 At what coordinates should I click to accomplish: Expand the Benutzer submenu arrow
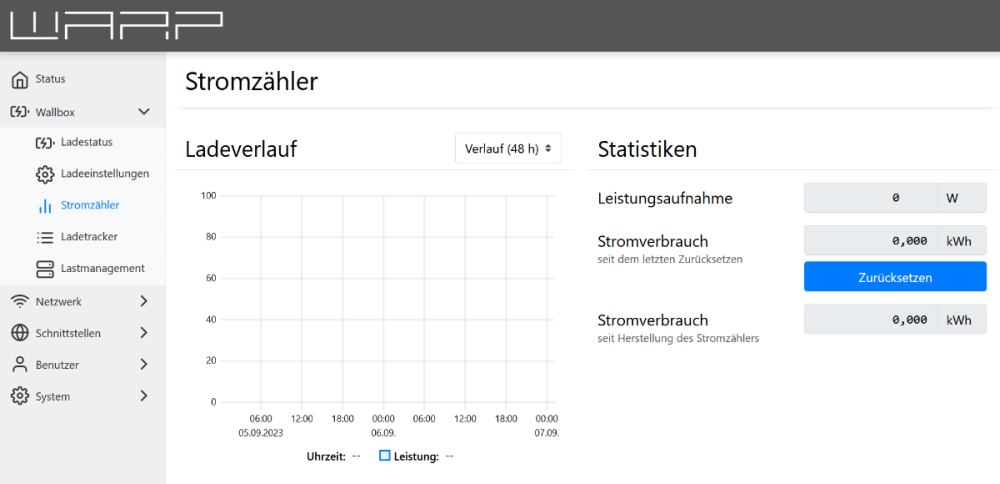pos(144,365)
